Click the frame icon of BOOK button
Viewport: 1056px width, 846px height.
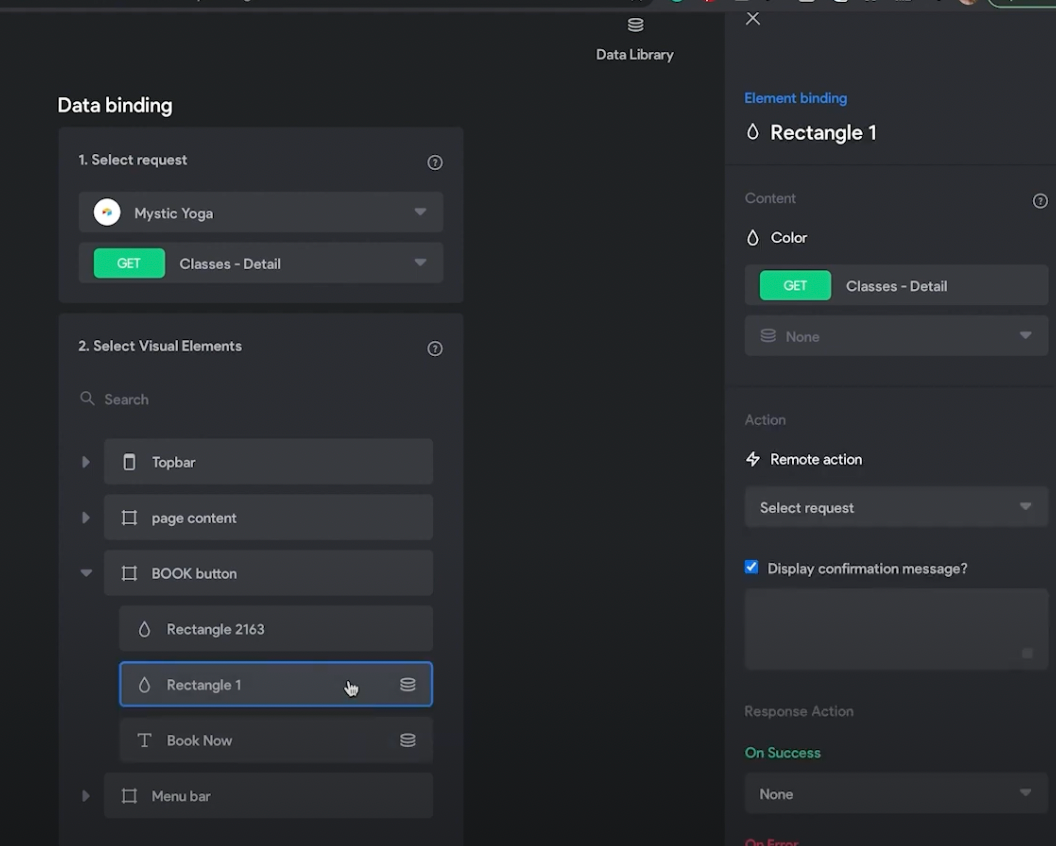point(129,573)
